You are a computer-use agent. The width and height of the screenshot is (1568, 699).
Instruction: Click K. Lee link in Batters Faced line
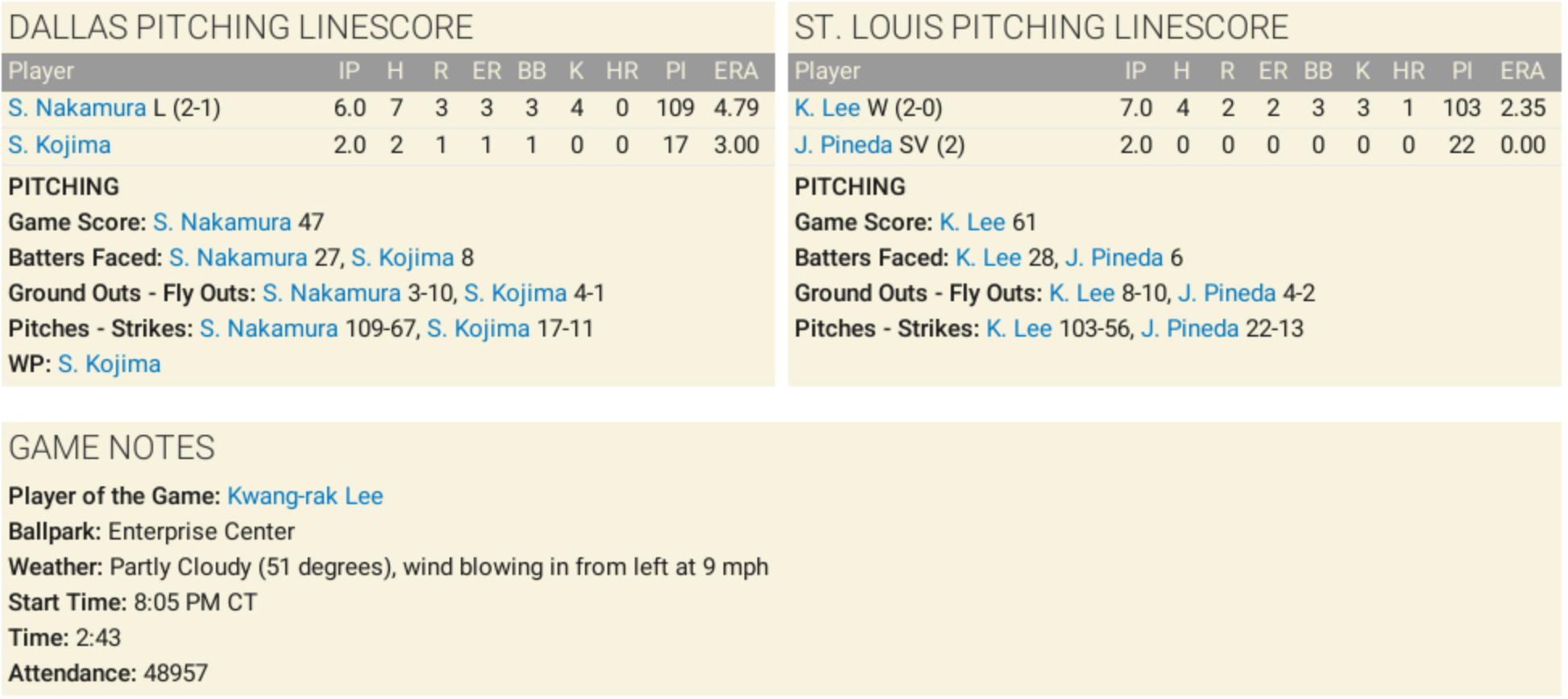tap(988, 258)
